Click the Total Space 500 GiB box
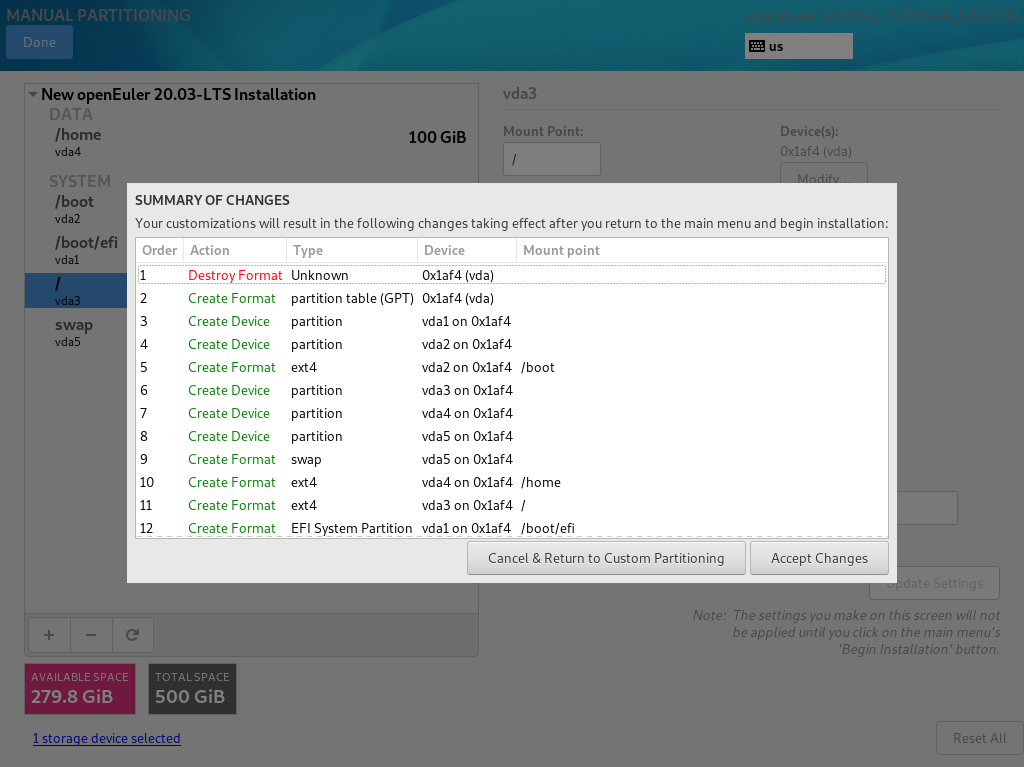 [x=192, y=689]
